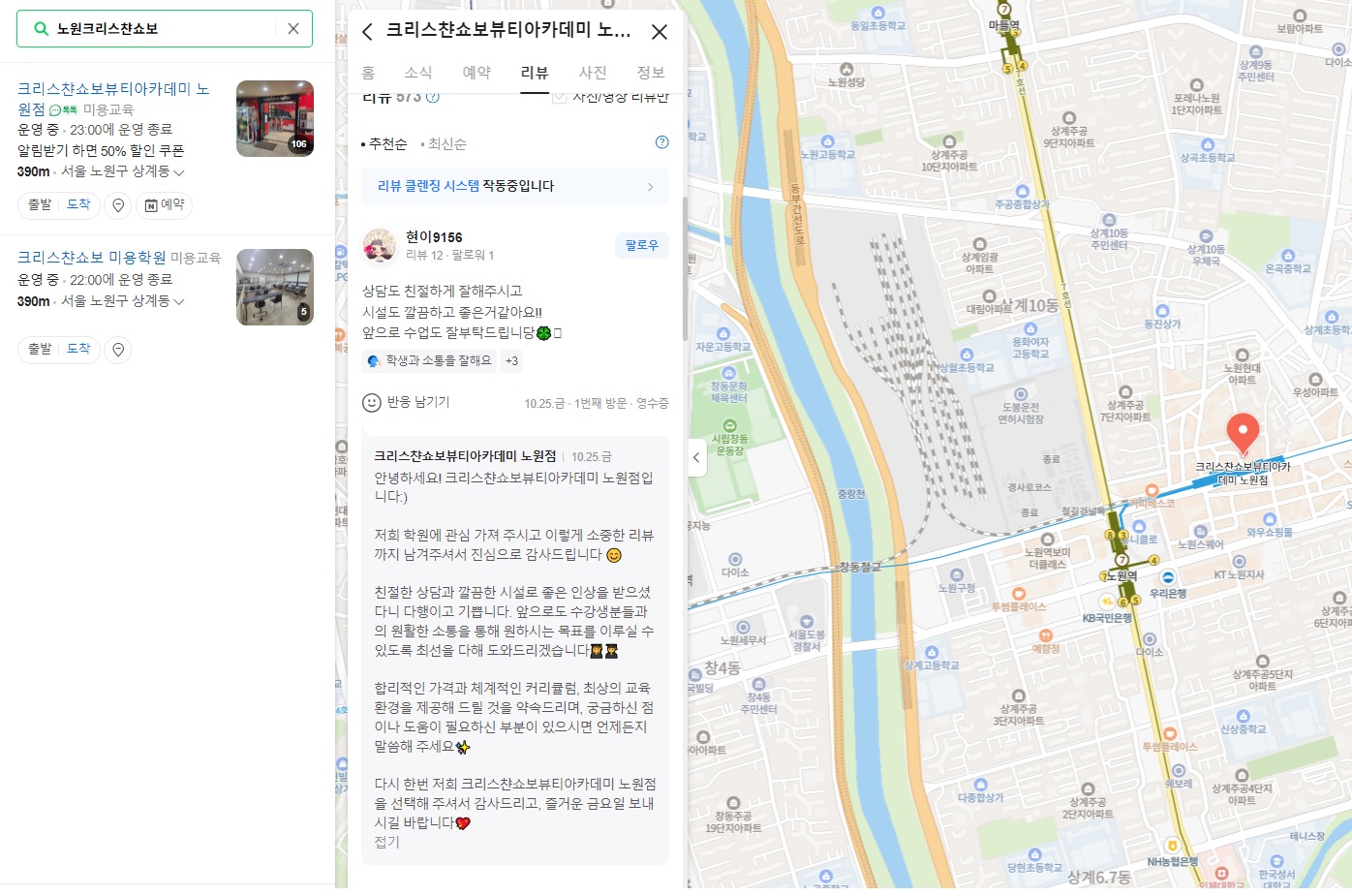This screenshot has width=1352, height=896.
Task: Select NH농협은행 marker on the map
Action: [x=1172, y=846]
